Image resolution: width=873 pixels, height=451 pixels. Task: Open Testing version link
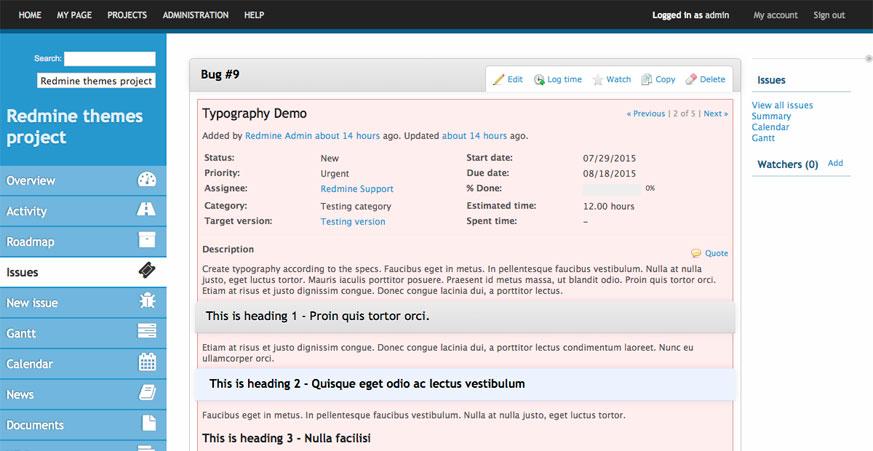click(353, 222)
